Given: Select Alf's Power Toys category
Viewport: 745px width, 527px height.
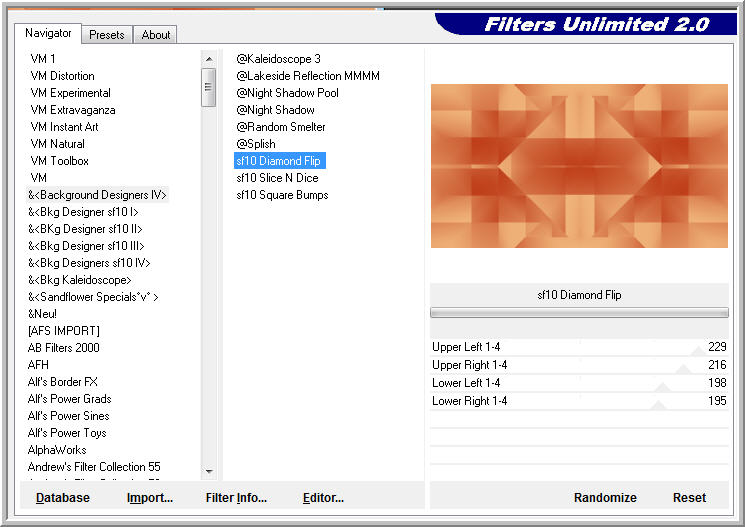Looking at the screenshot, I should [67, 433].
